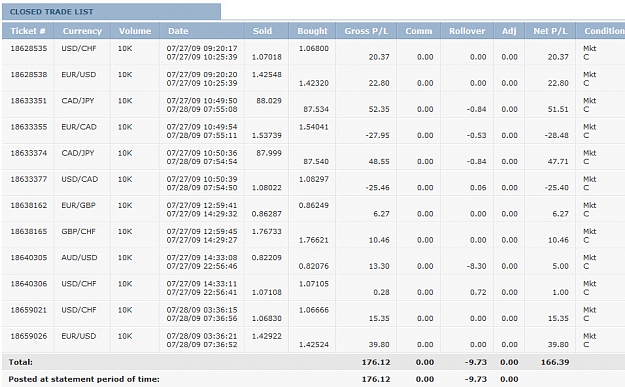
Task: Click rollover value 0.72
Action: tap(478, 293)
